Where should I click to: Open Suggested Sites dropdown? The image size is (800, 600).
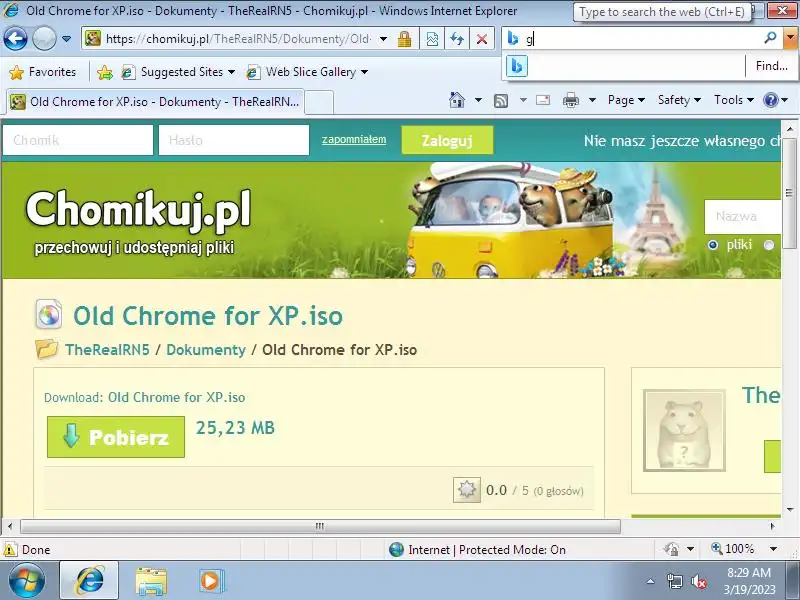179,72
